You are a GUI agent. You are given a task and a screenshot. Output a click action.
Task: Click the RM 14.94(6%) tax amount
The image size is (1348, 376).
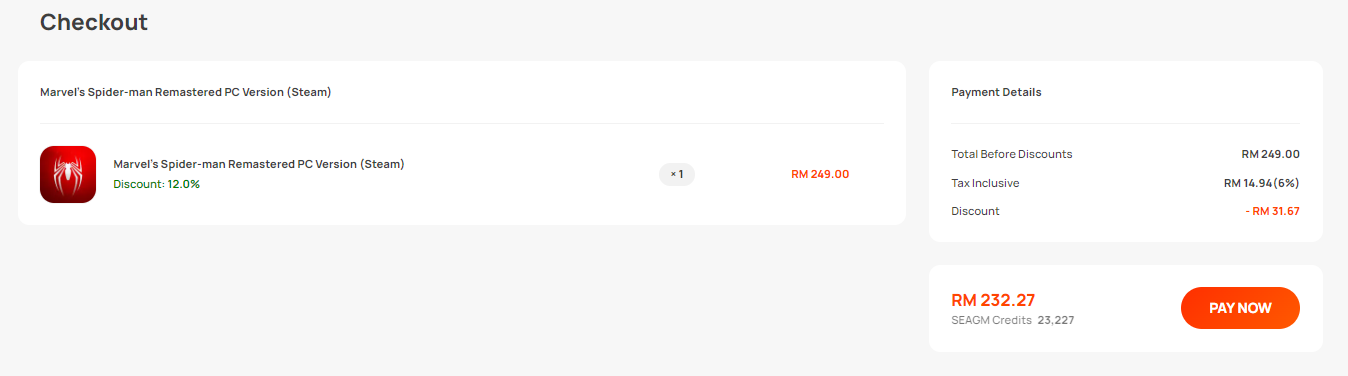(x=1262, y=183)
